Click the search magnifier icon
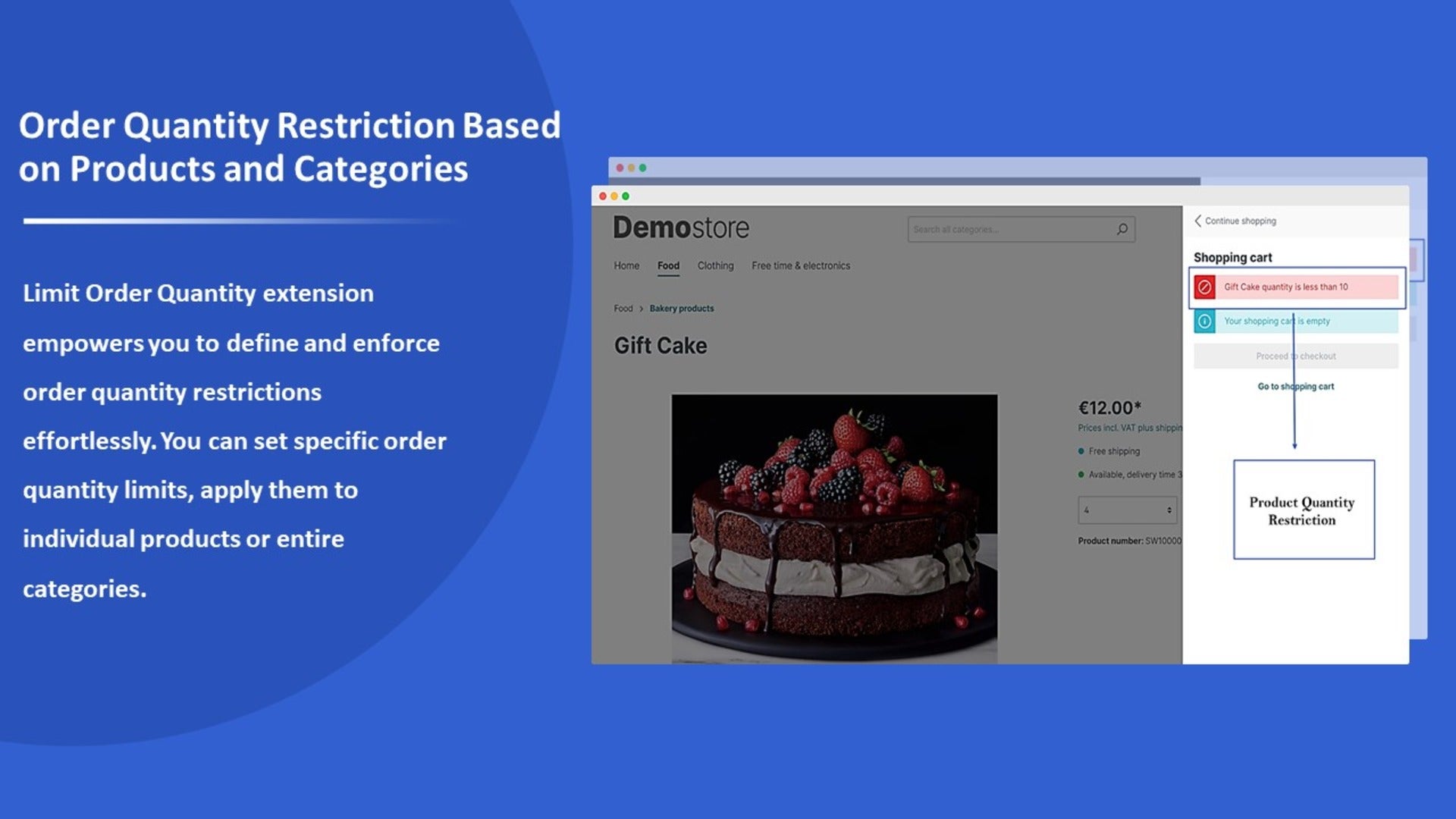The width and height of the screenshot is (1456, 819). pos(1122,229)
